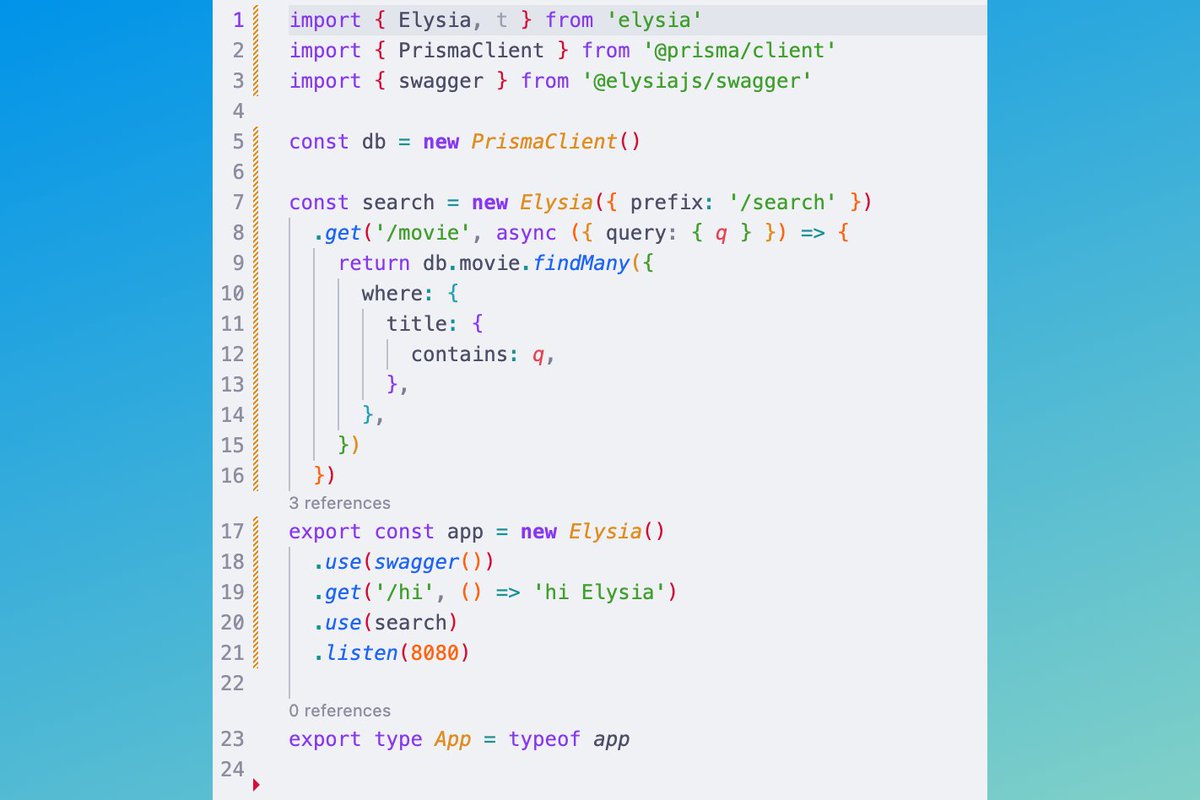Click the 'where:' property on line 10
Screen dimensions: 1200x800
(x=398, y=294)
